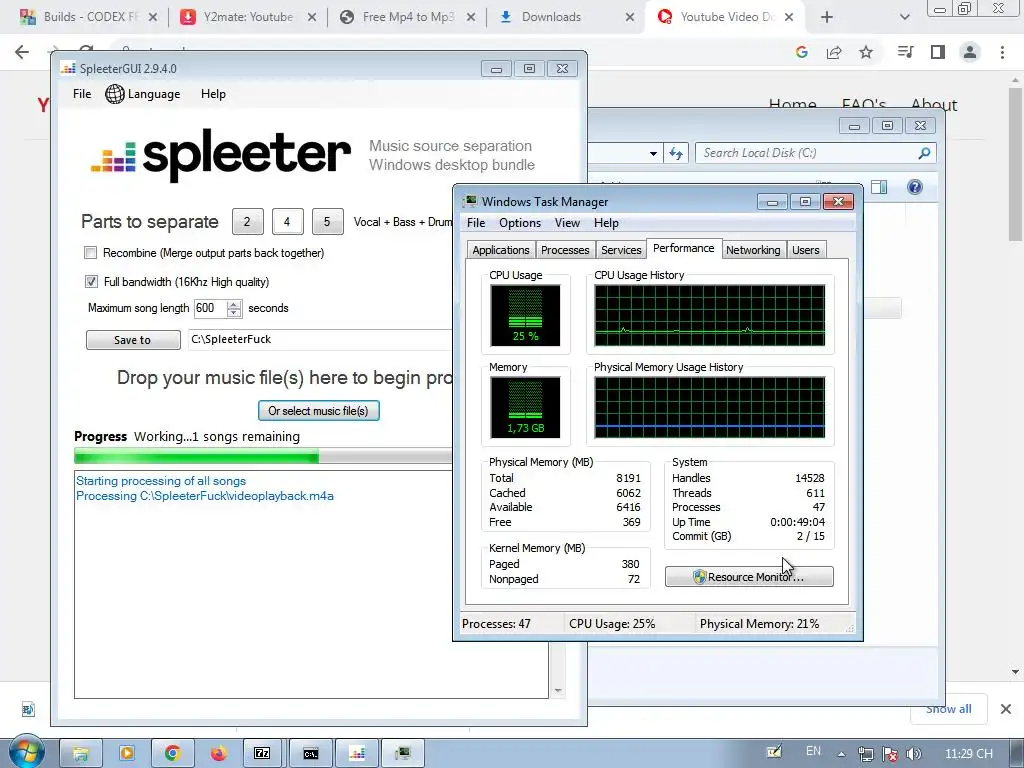Share this page using Chrome share icon
This screenshot has width=1024, height=768.
point(834,52)
